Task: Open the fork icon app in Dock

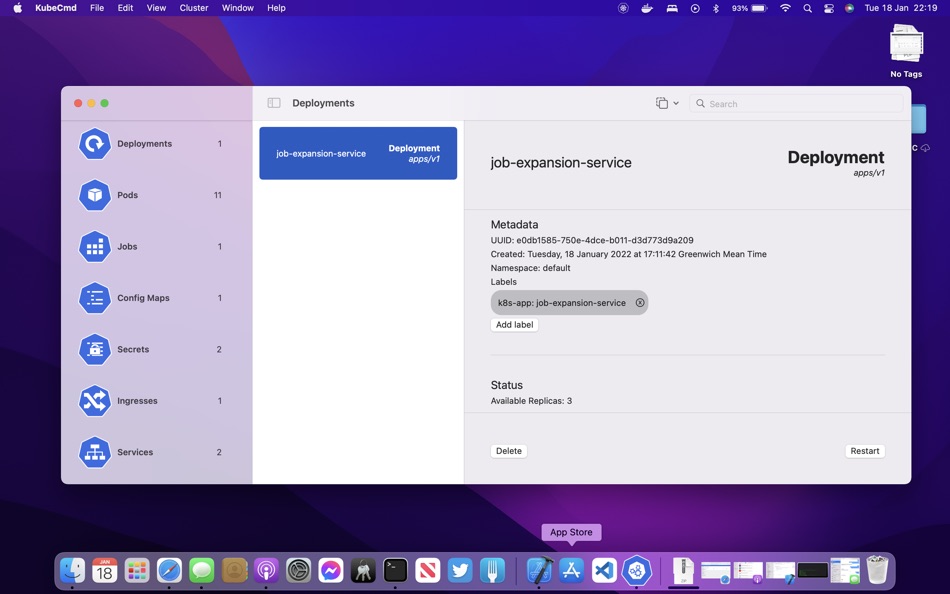Action: pos(492,570)
